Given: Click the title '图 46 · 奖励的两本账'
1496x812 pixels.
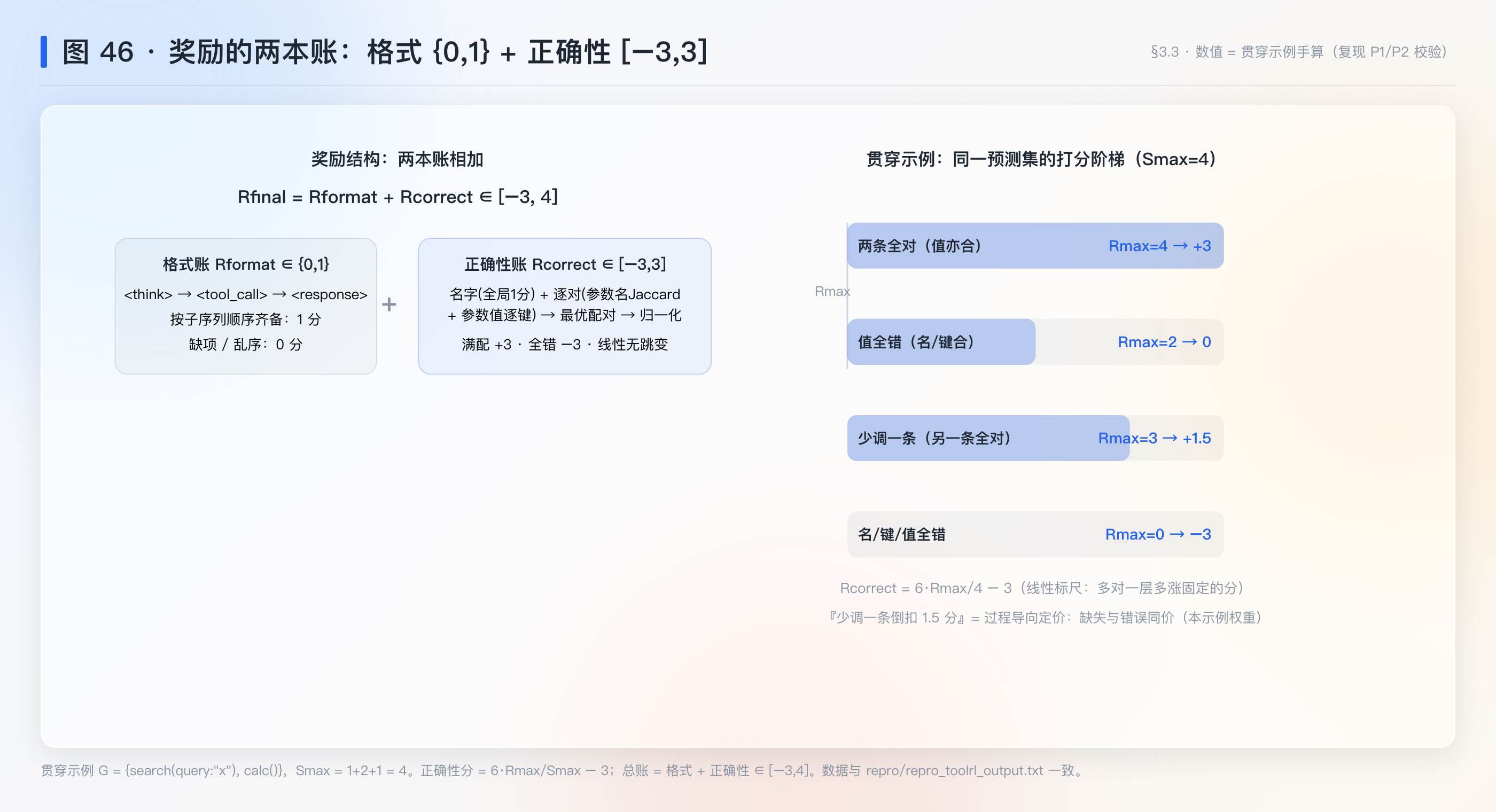Looking at the screenshot, I should click(x=207, y=52).
